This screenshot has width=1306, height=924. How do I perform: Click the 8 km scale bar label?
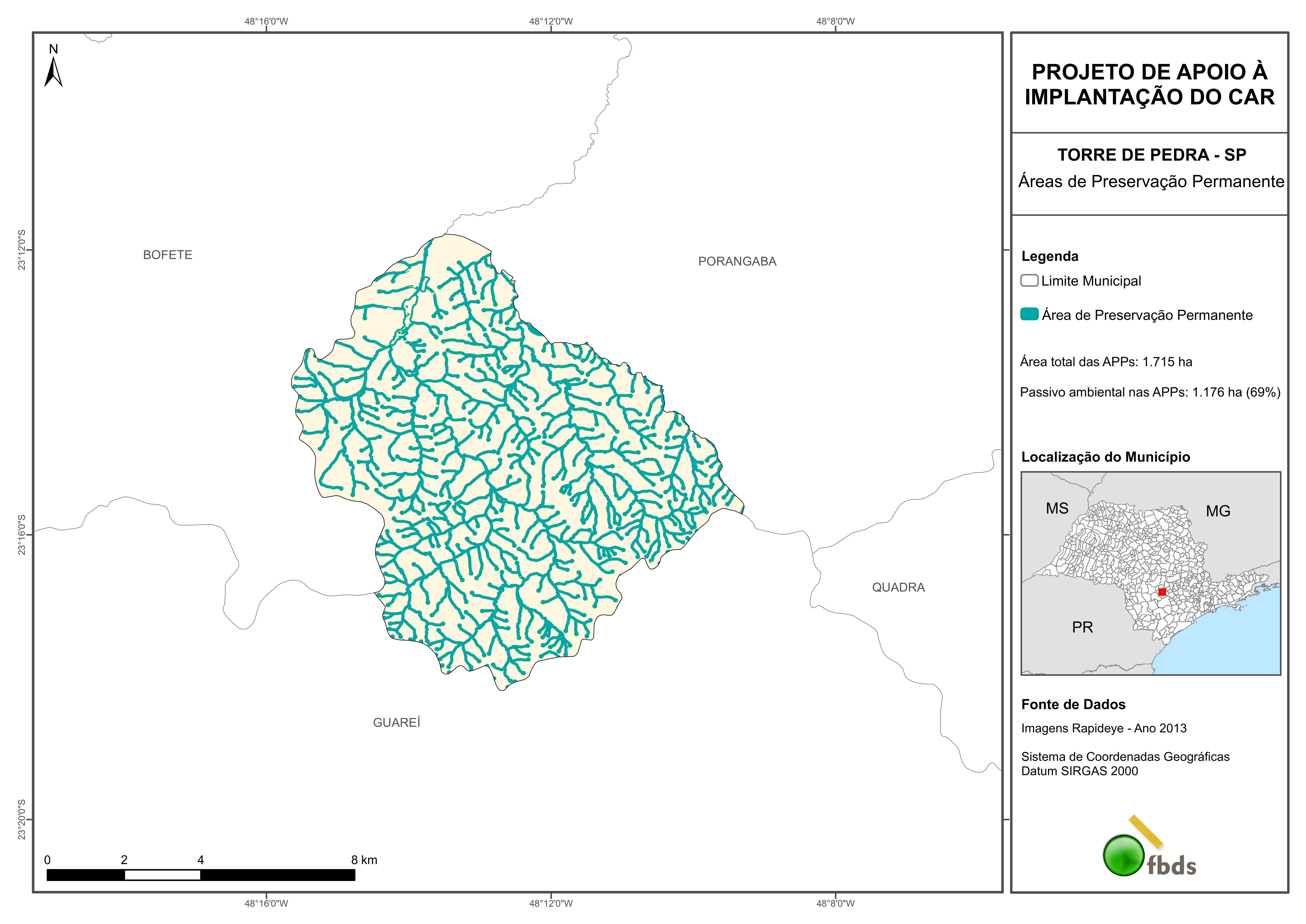[364, 860]
